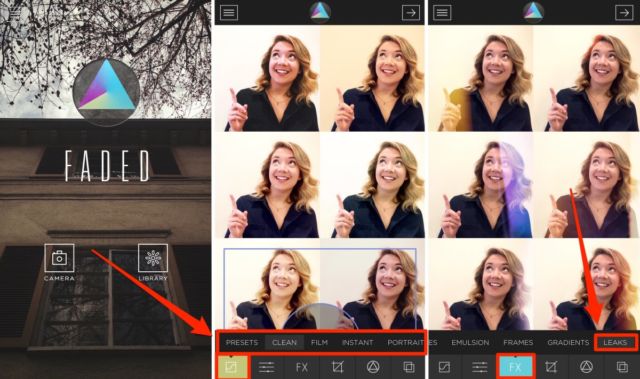Image resolution: width=640 pixels, height=379 pixels.
Task: Tap the Camera icon on Faded home screen
Action: tap(59, 258)
